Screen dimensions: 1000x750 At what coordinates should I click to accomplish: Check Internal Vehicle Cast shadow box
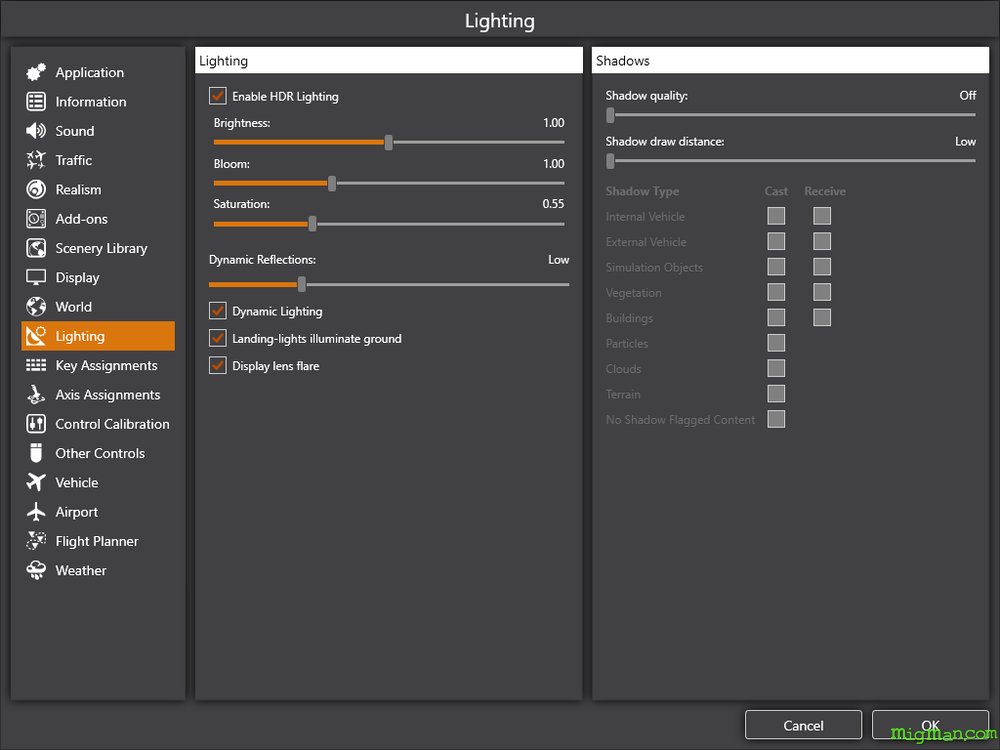click(776, 216)
